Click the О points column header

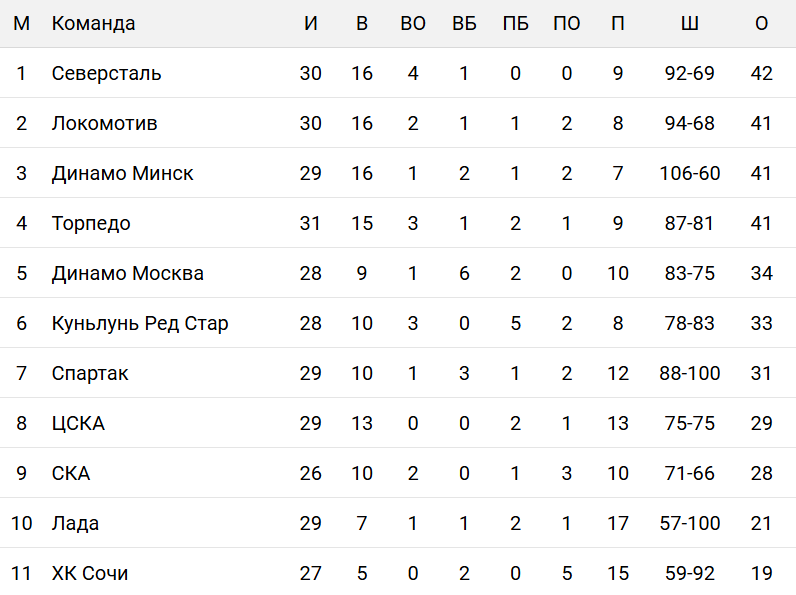tap(761, 23)
